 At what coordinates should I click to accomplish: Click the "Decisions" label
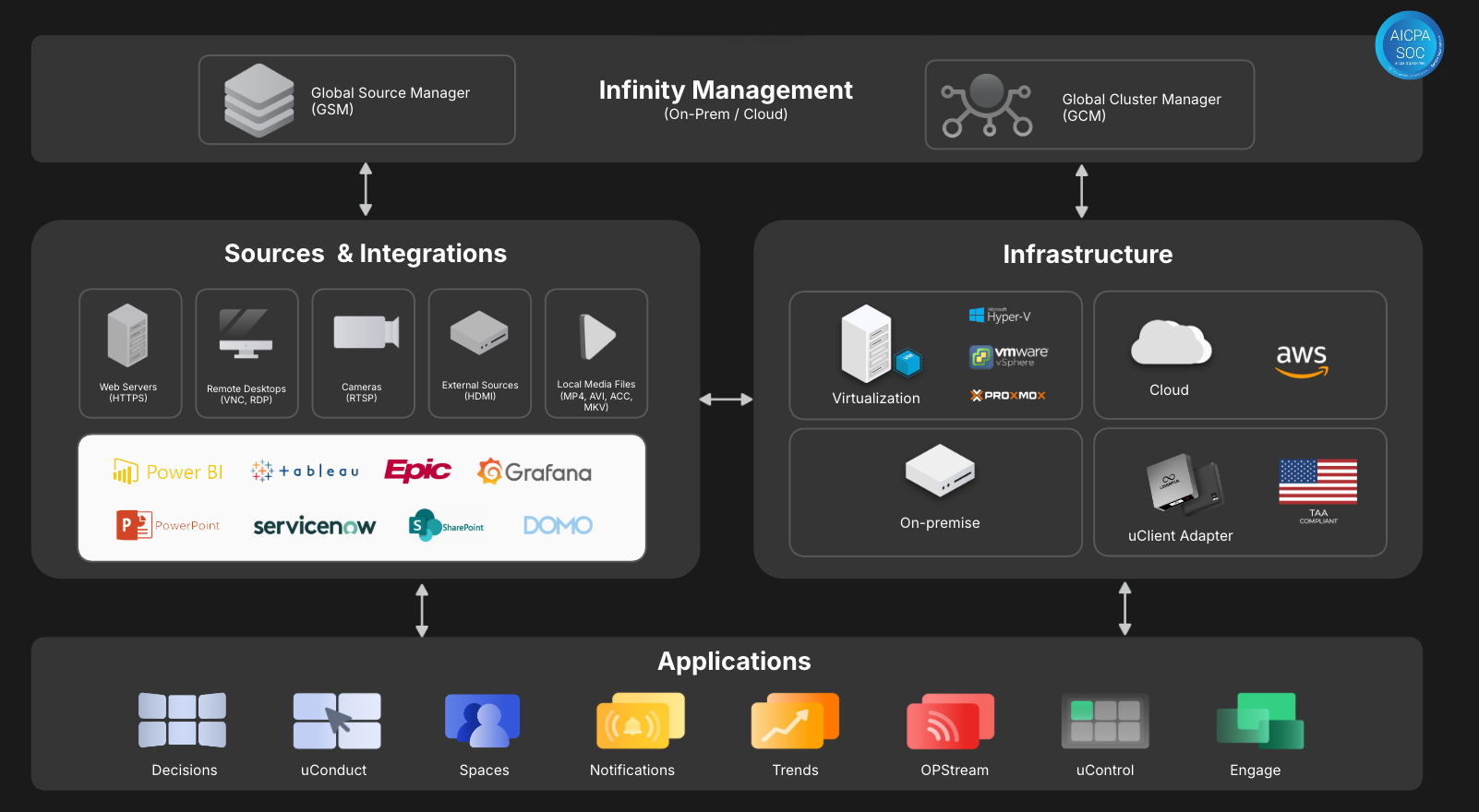pyautogui.click(x=185, y=770)
